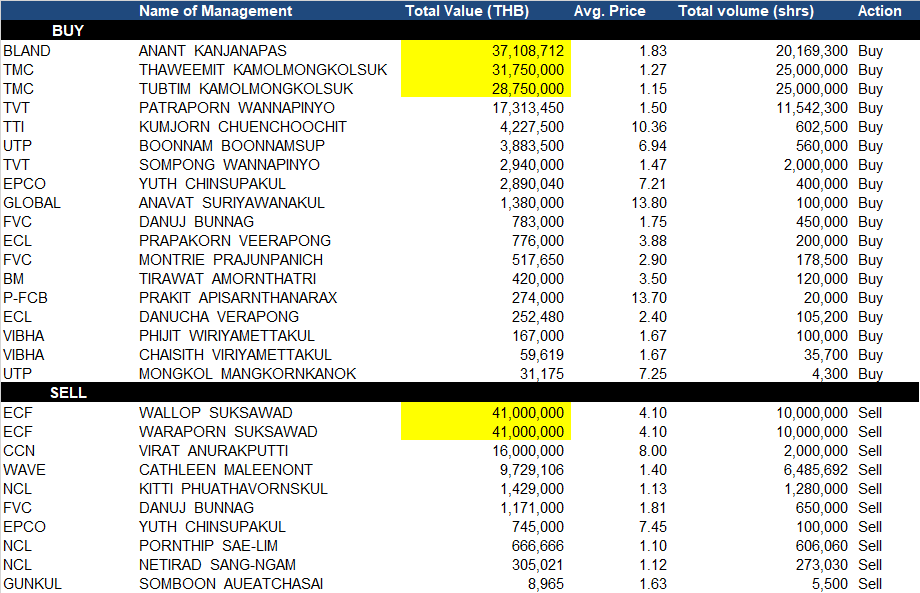Select PHIJIT WIRIYAMETTAKUL cell

point(226,336)
